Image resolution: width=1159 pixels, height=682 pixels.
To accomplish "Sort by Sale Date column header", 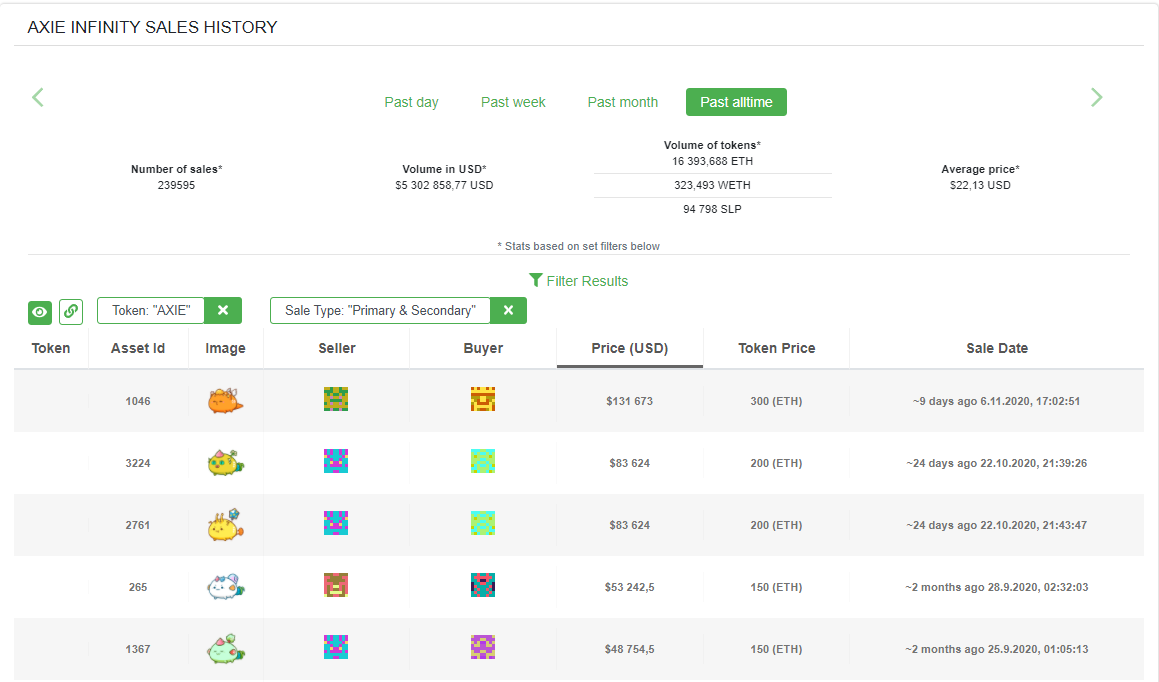I will point(997,348).
